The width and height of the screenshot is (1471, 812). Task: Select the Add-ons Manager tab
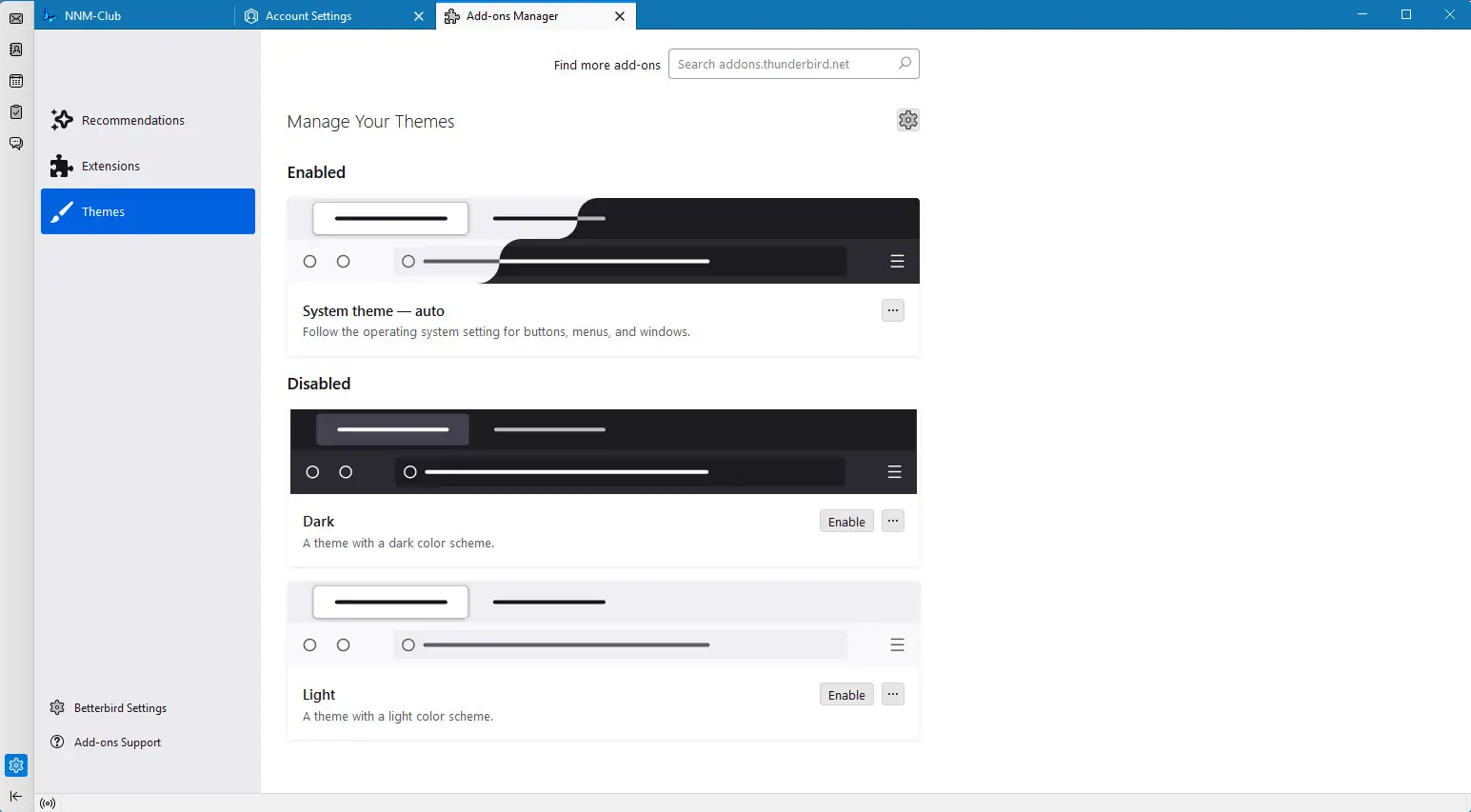[536, 16]
